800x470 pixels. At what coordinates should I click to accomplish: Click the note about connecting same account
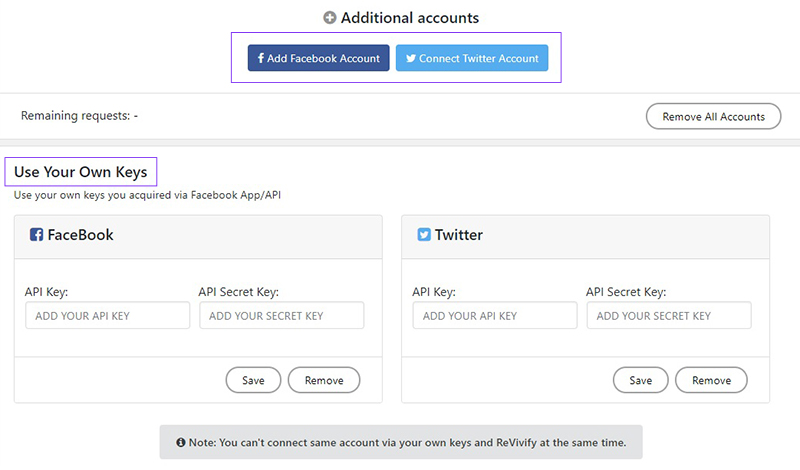[x=407, y=442]
